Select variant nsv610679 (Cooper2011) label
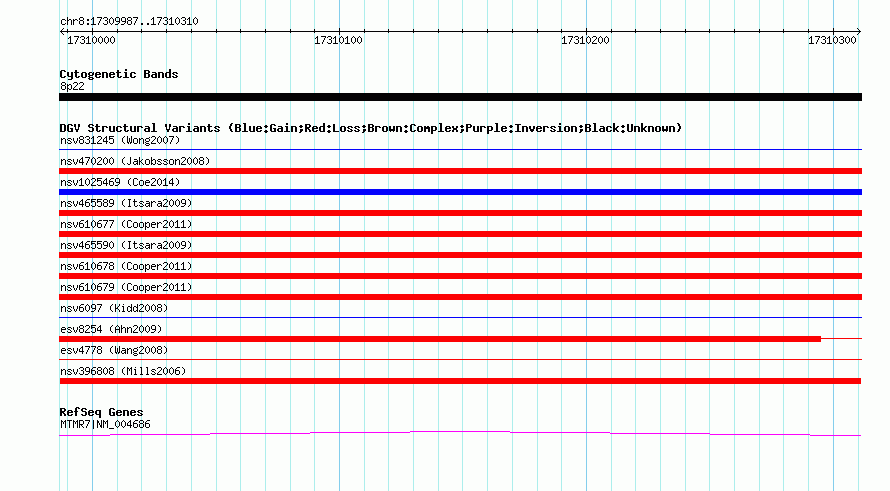The width and height of the screenshot is (890, 491). click(126, 287)
